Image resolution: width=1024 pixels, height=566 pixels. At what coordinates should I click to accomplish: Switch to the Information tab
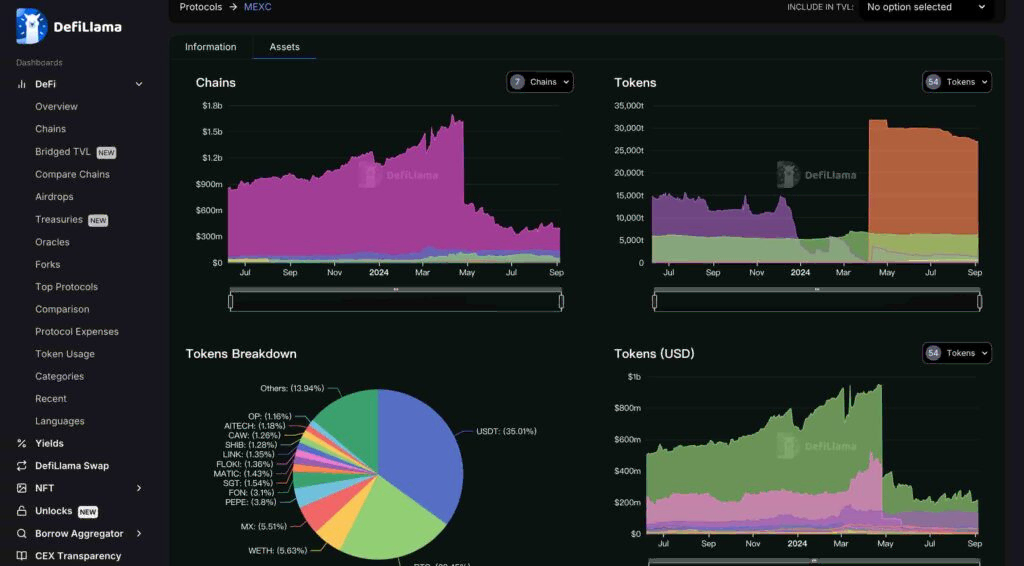pos(210,47)
